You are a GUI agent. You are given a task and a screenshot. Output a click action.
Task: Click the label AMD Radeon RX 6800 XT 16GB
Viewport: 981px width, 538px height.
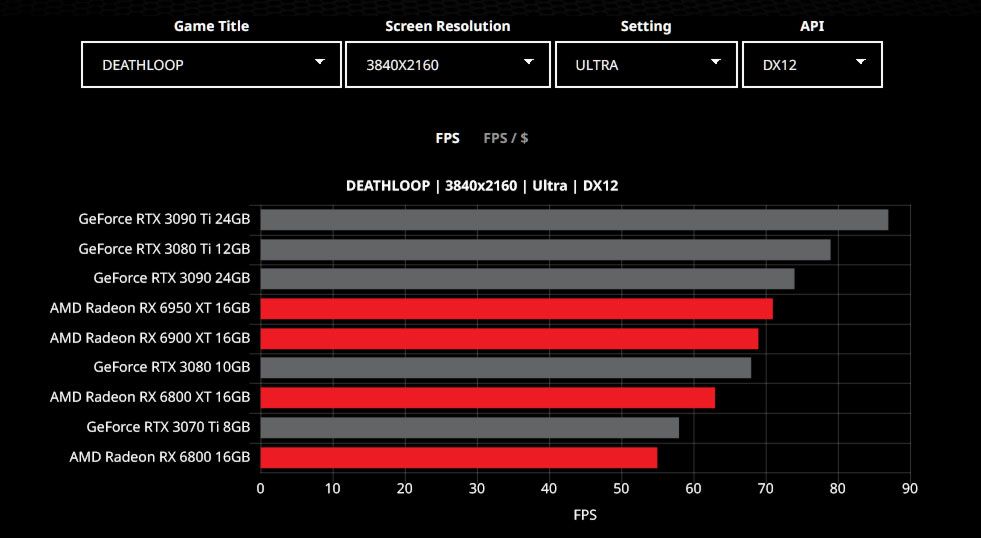tap(150, 397)
